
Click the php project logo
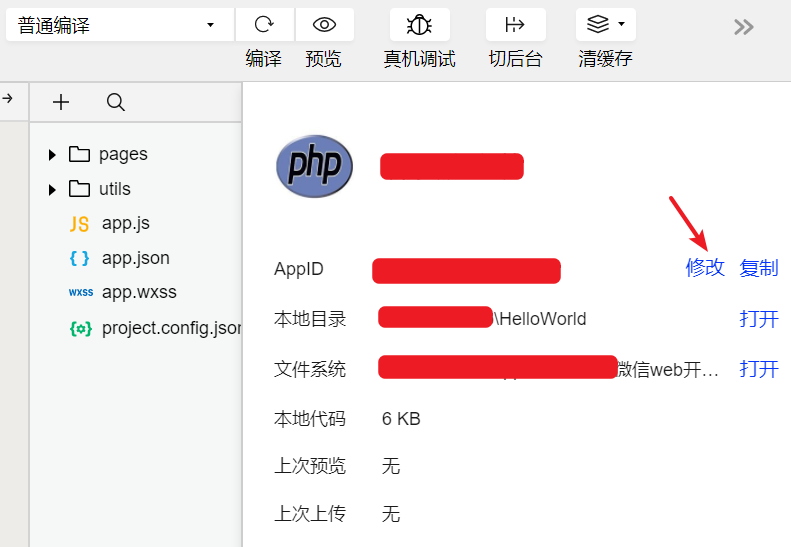314,166
